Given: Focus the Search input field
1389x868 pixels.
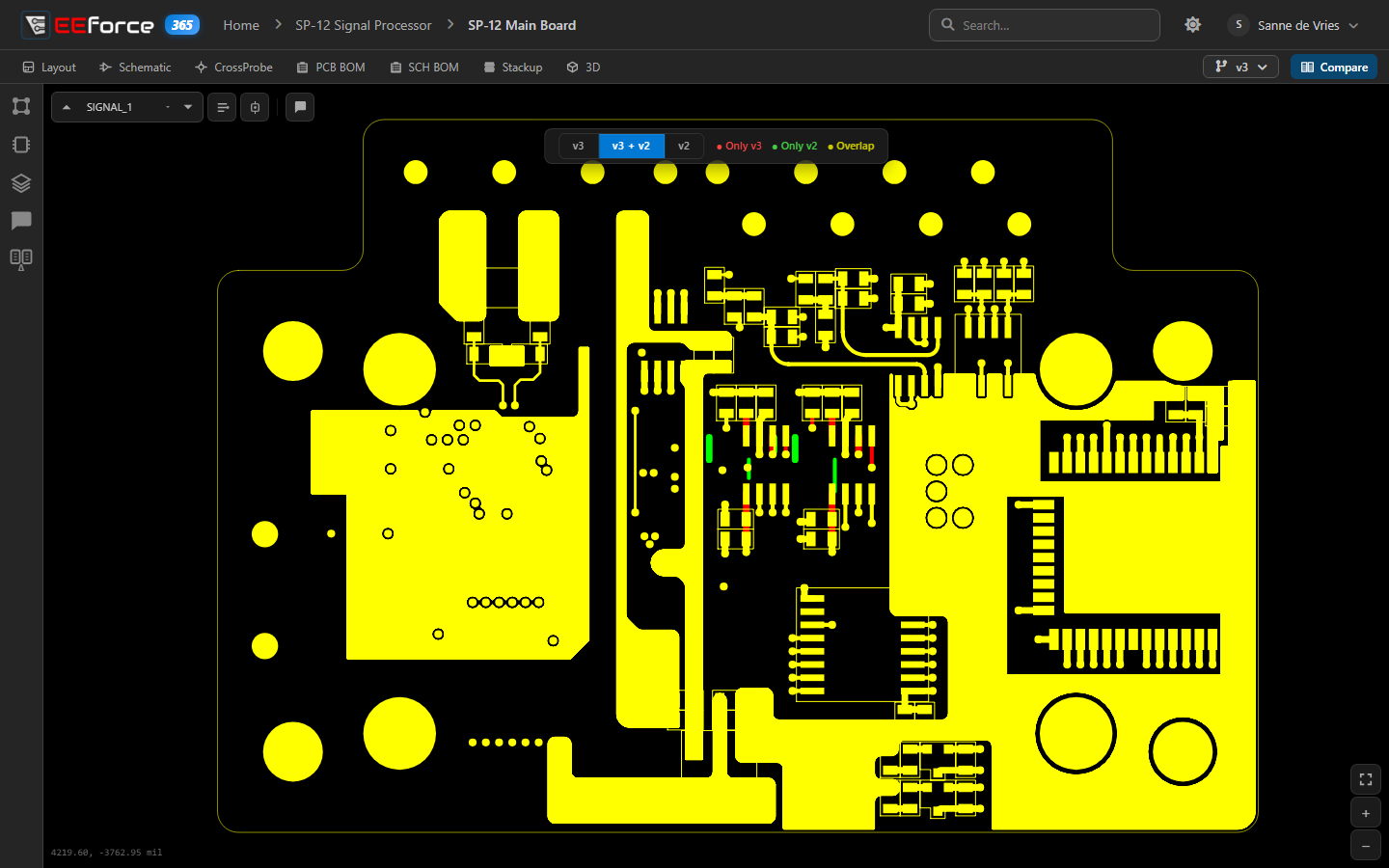Looking at the screenshot, I should pyautogui.click(x=1045, y=25).
